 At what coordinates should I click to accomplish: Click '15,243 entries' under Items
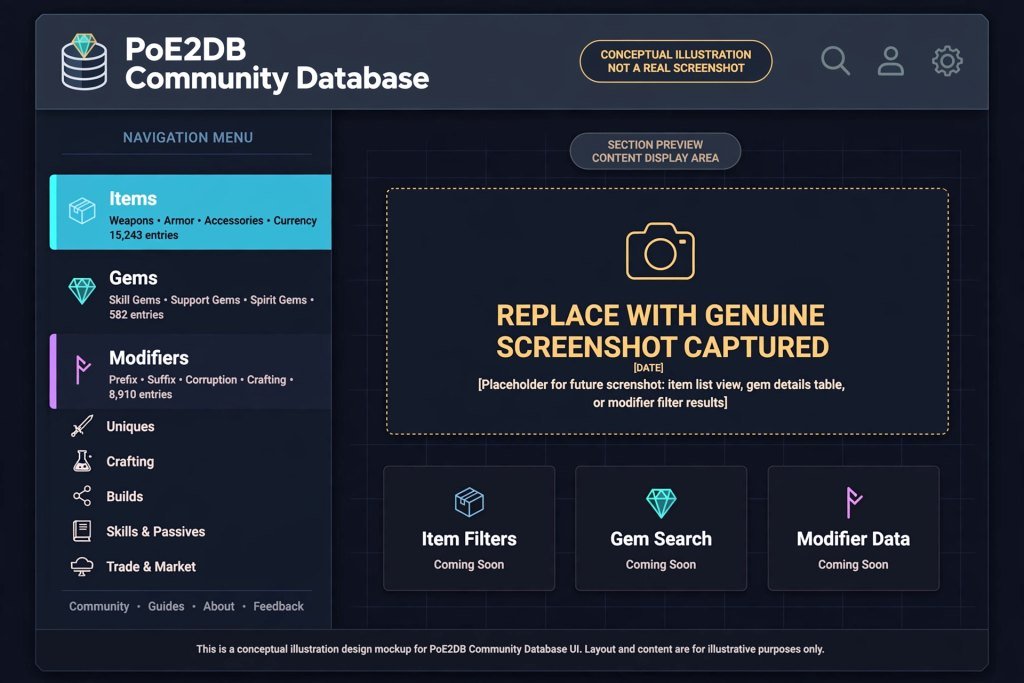tap(144, 235)
